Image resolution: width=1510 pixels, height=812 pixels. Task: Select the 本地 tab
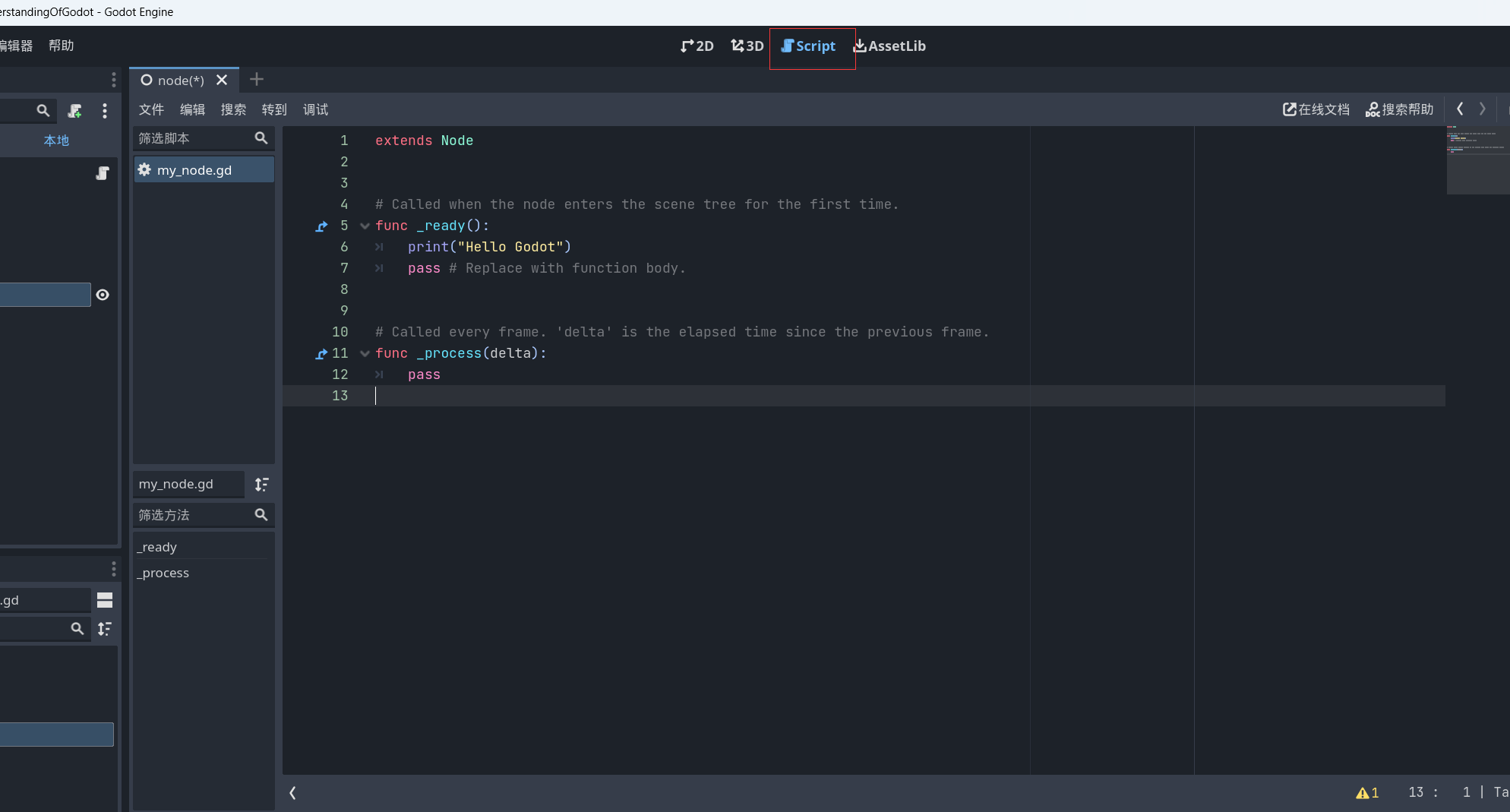tap(56, 141)
